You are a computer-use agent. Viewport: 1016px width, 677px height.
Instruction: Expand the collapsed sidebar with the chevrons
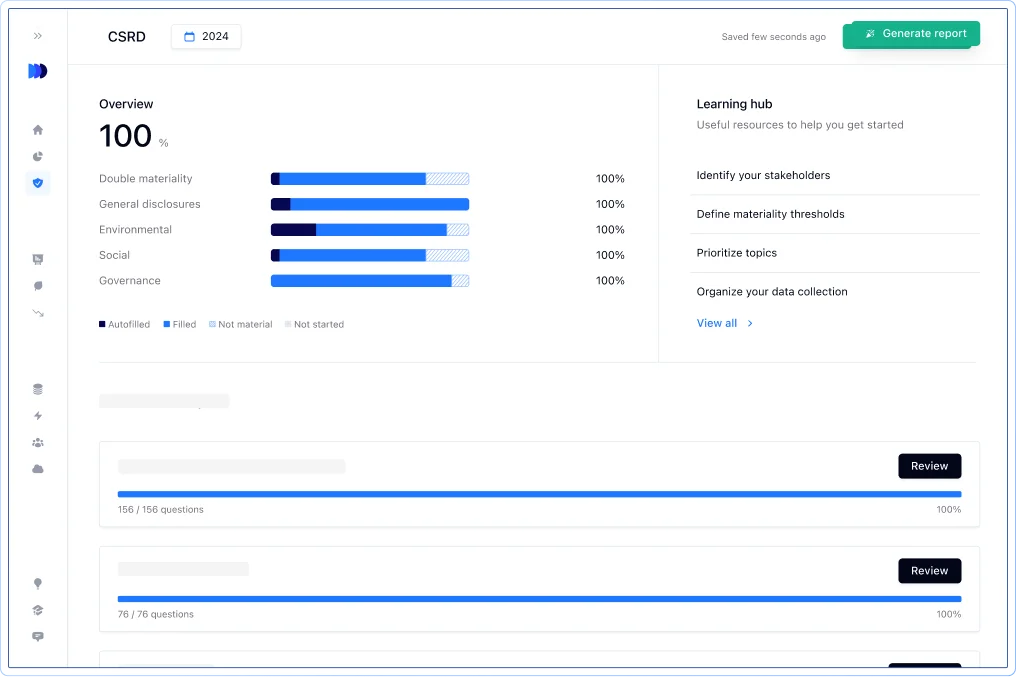click(x=38, y=35)
